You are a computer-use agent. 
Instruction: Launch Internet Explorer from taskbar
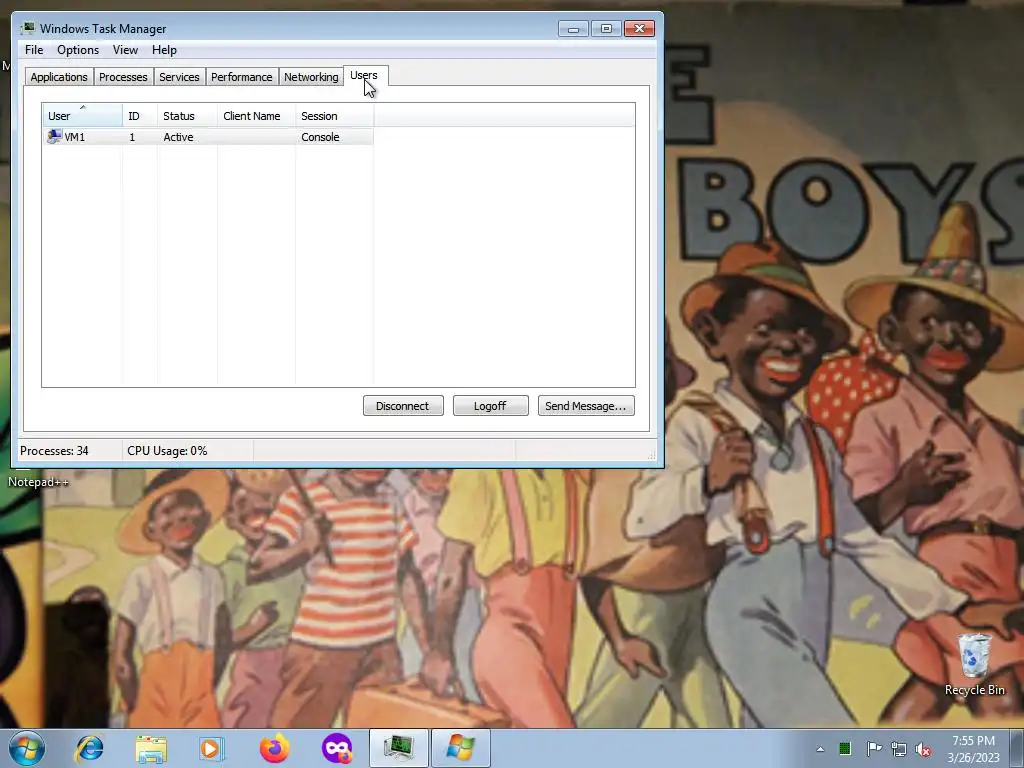(89, 748)
